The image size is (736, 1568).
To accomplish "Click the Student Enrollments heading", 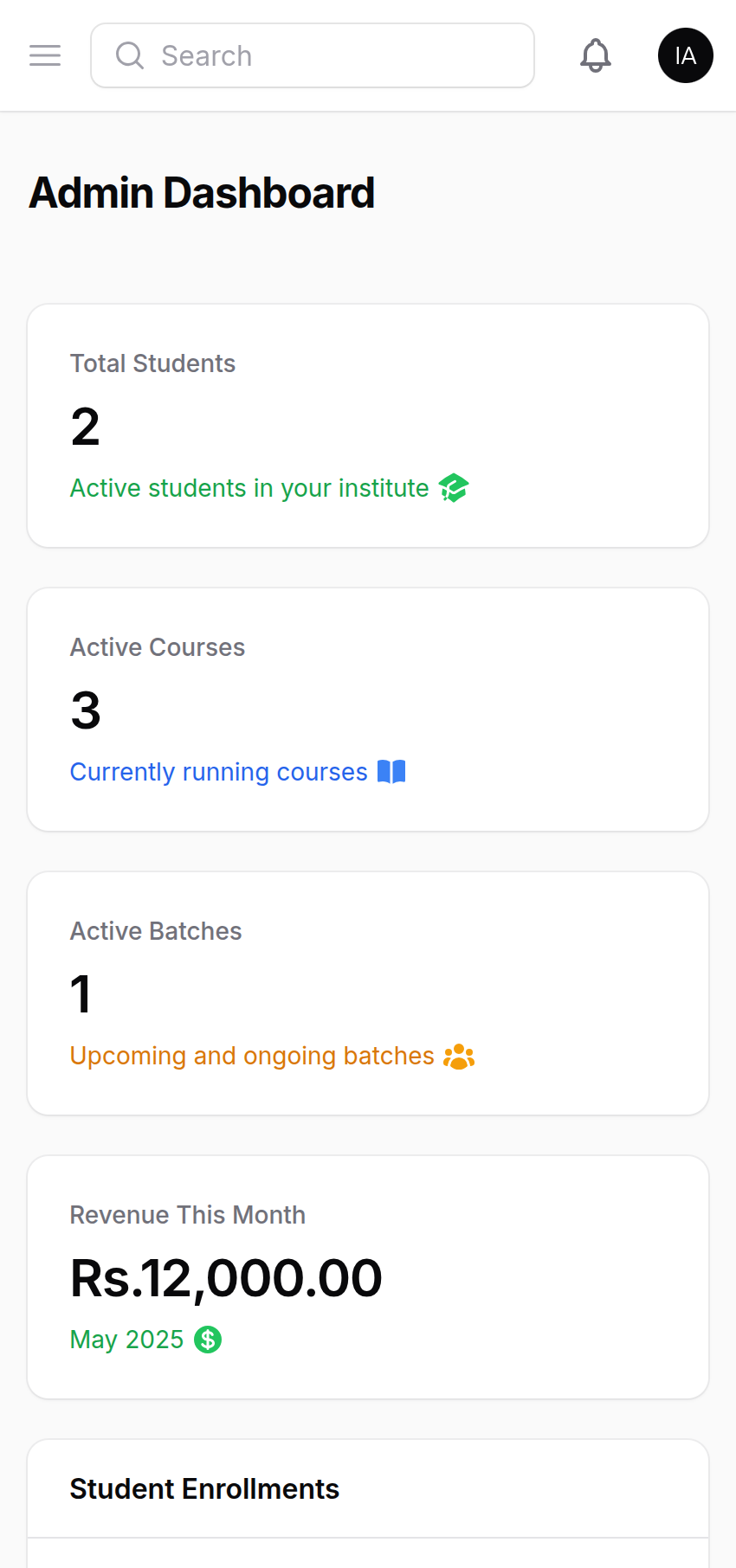I will (x=204, y=1489).
